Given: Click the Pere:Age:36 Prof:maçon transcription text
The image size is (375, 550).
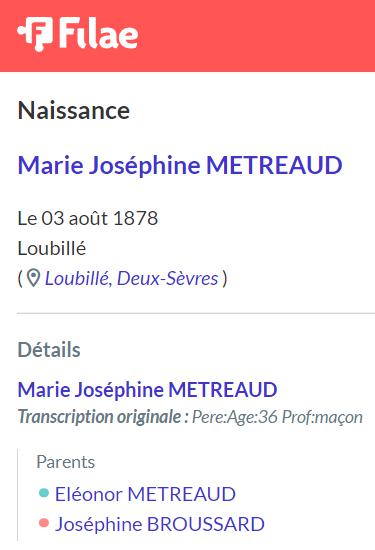Looking at the screenshot, I should pyautogui.click(x=277, y=417).
